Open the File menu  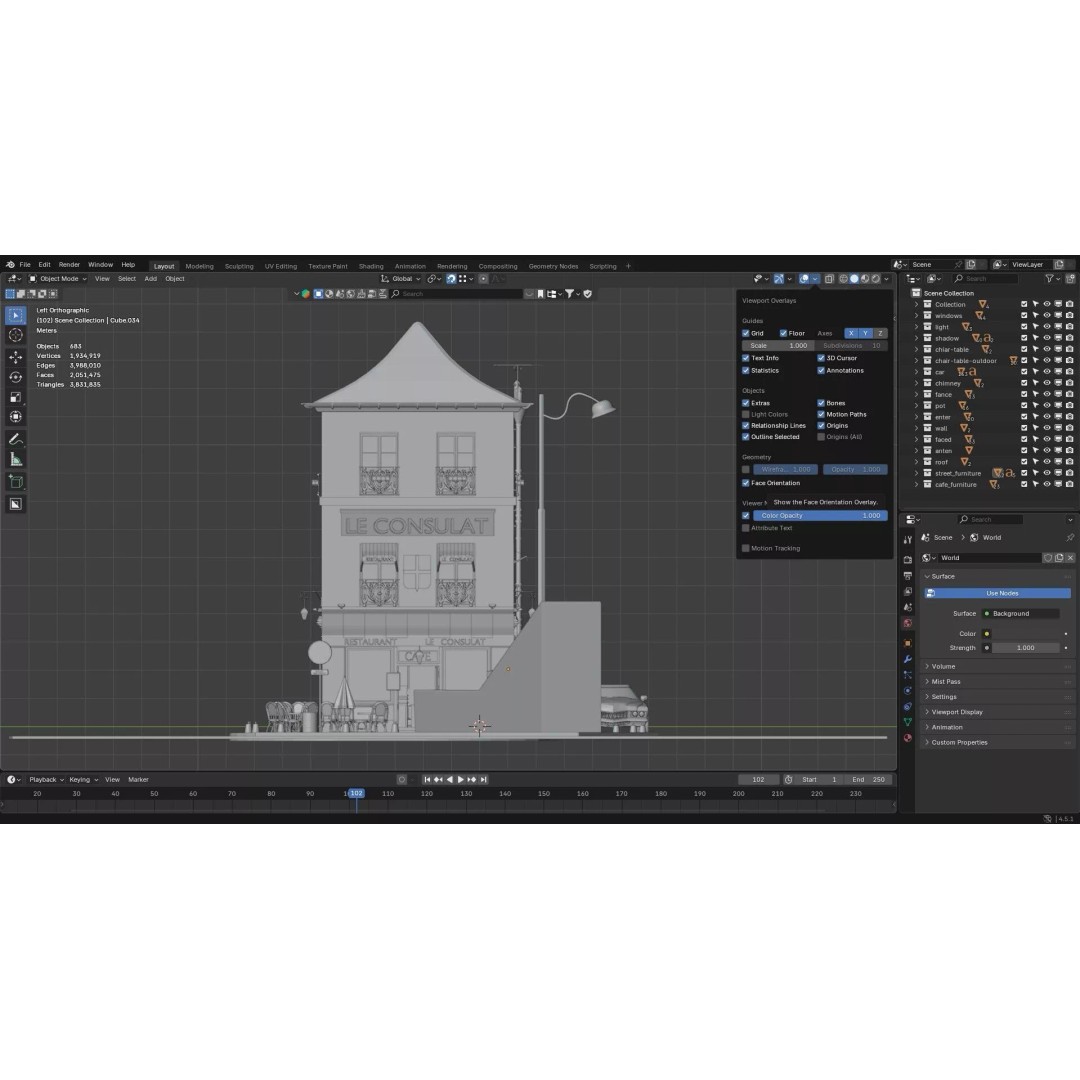(x=25, y=264)
